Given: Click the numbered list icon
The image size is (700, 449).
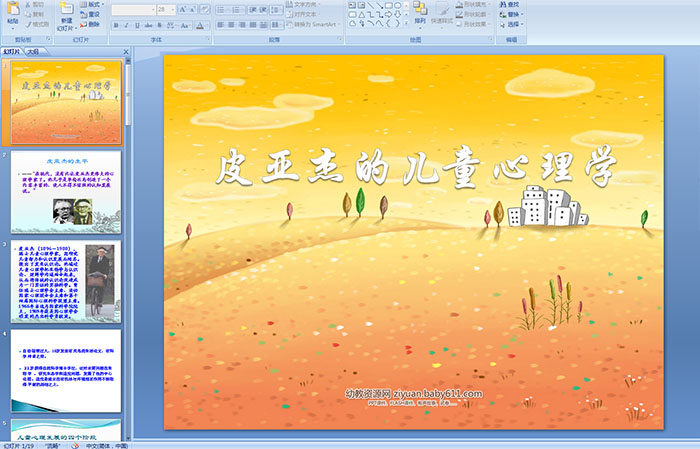Looking at the screenshot, I should pos(238,10).
